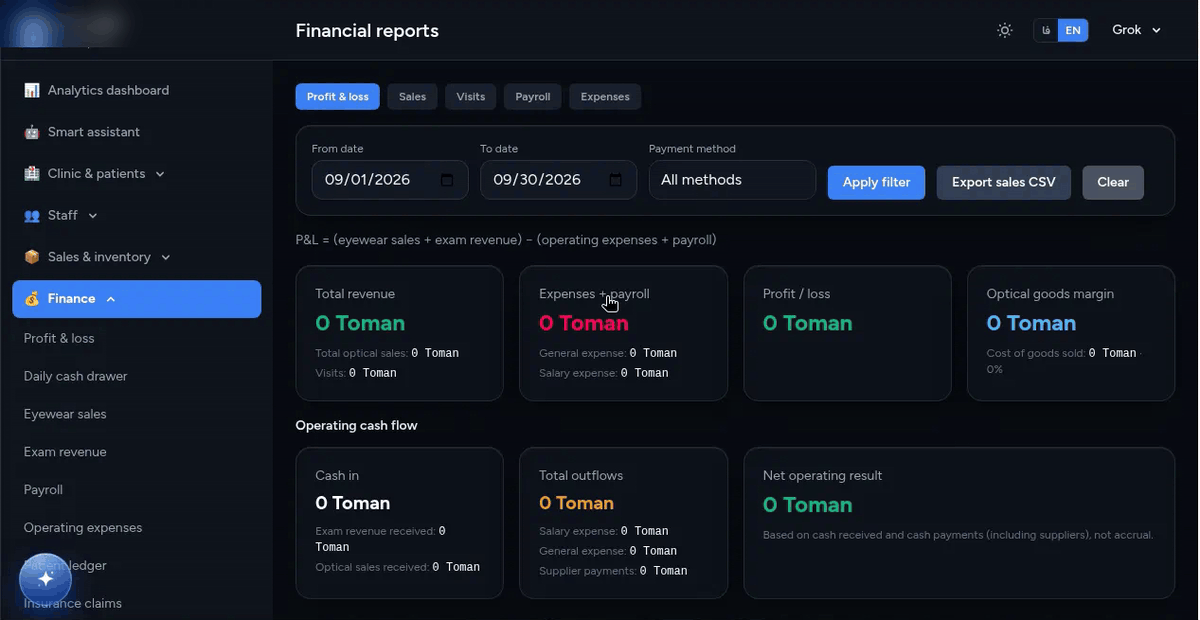
Task: Click Export sales CSV button
Action: coord(1003,182)
